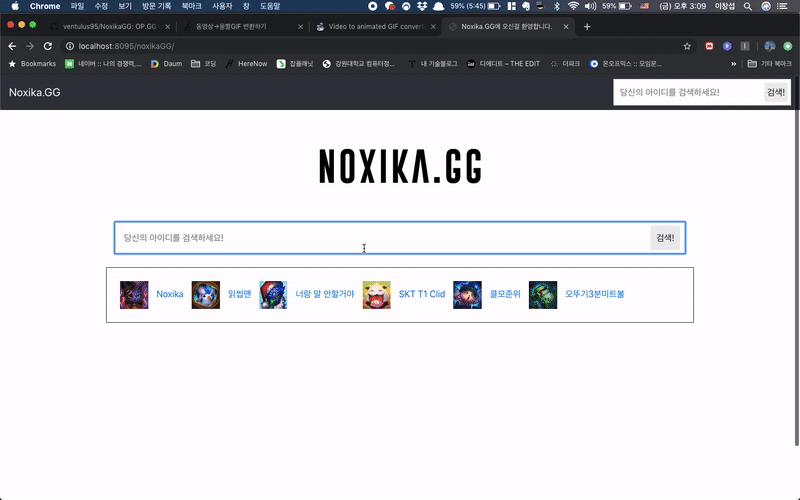The width and height of the screenshot is (800, 500).
Task: Open the Bookmarks star bookmark
Action: pyautogui.click(x=33, y=64)
